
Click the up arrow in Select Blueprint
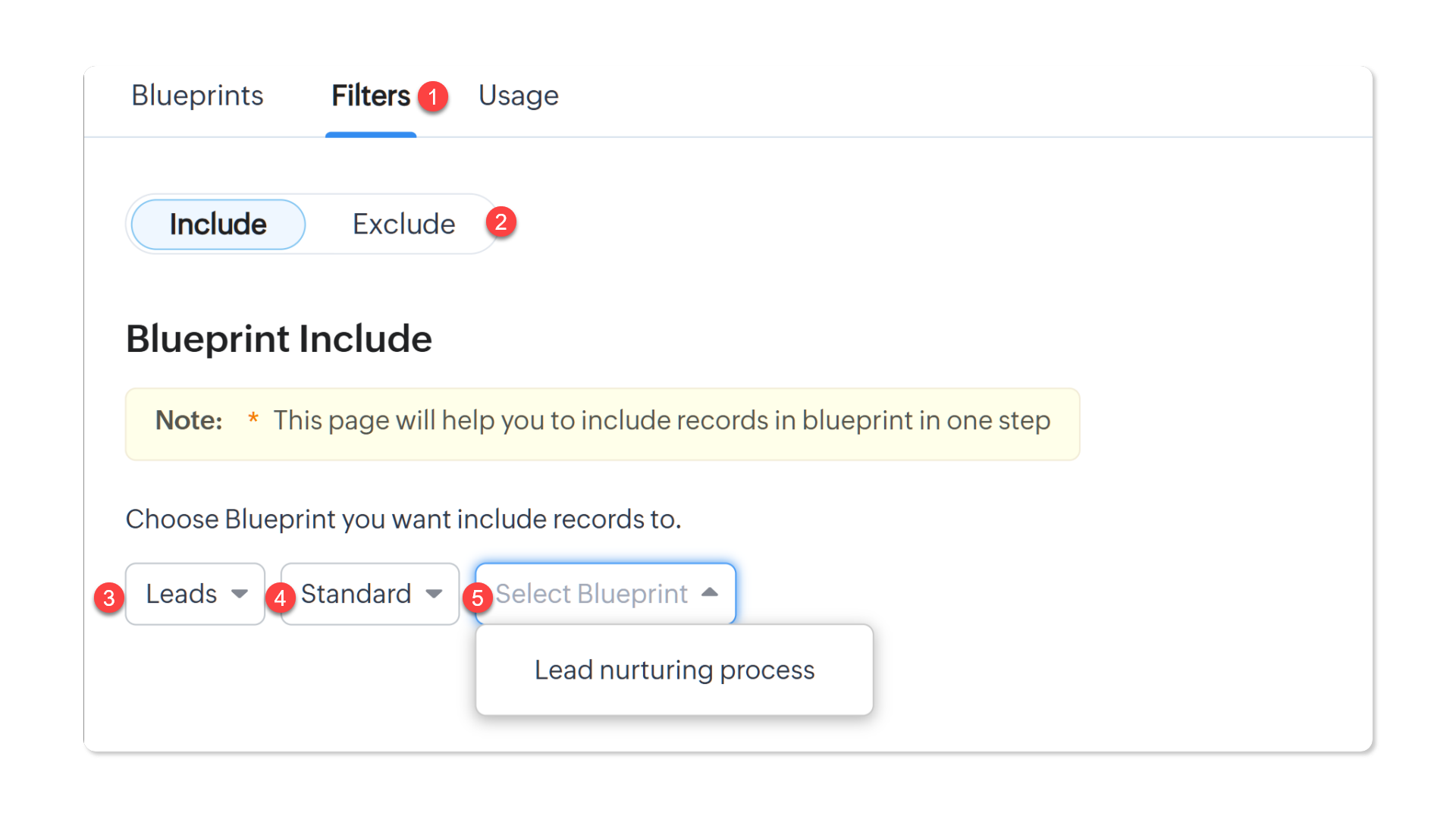pos(710,592)
